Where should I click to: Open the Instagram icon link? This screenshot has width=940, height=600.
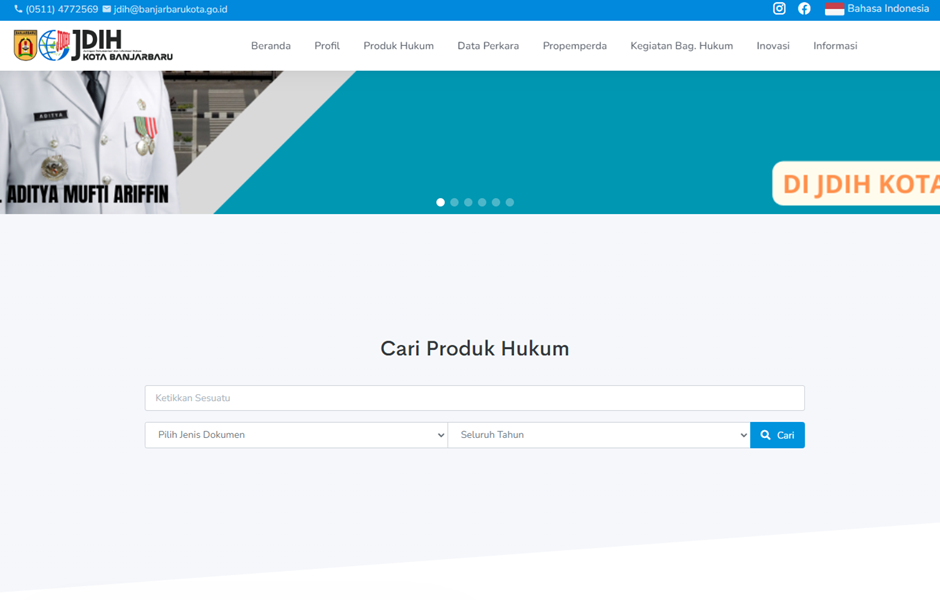[x=779, y=9]
